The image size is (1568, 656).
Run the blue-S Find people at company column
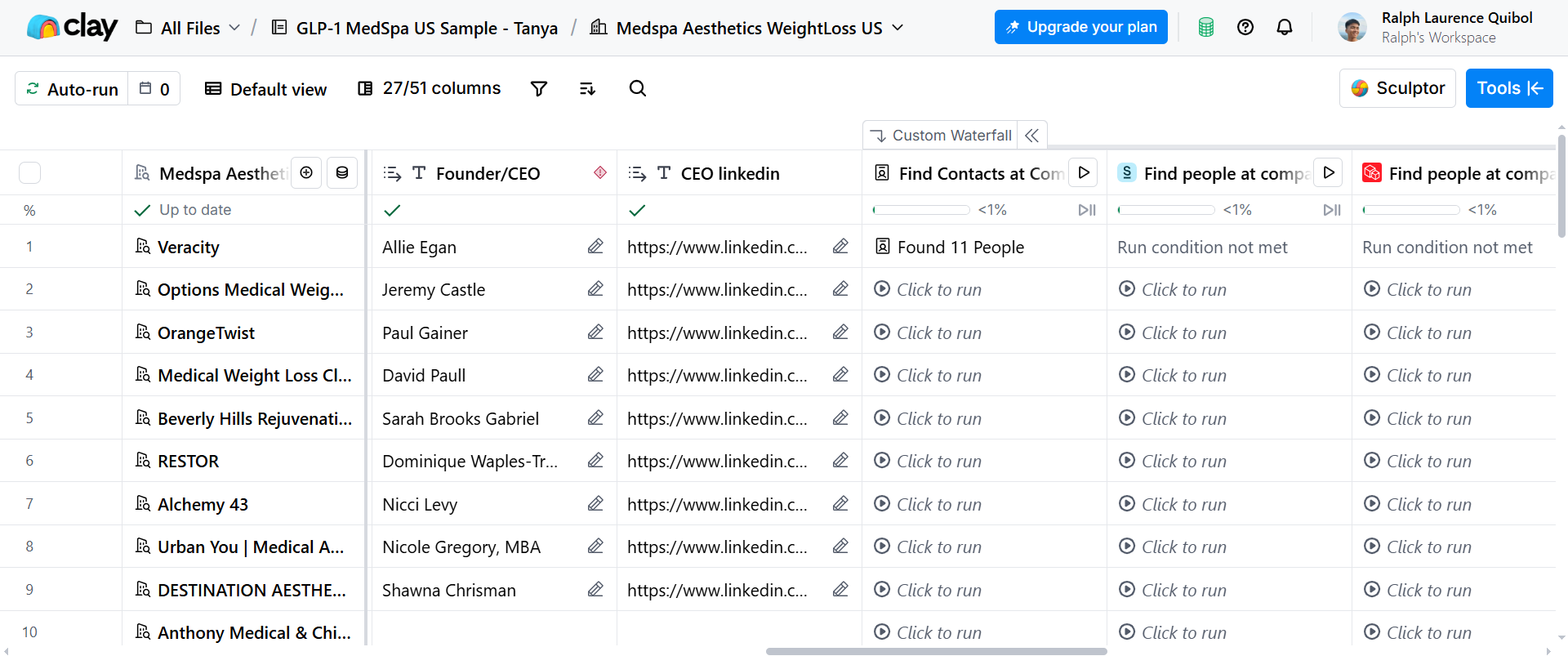(1328, 172)
